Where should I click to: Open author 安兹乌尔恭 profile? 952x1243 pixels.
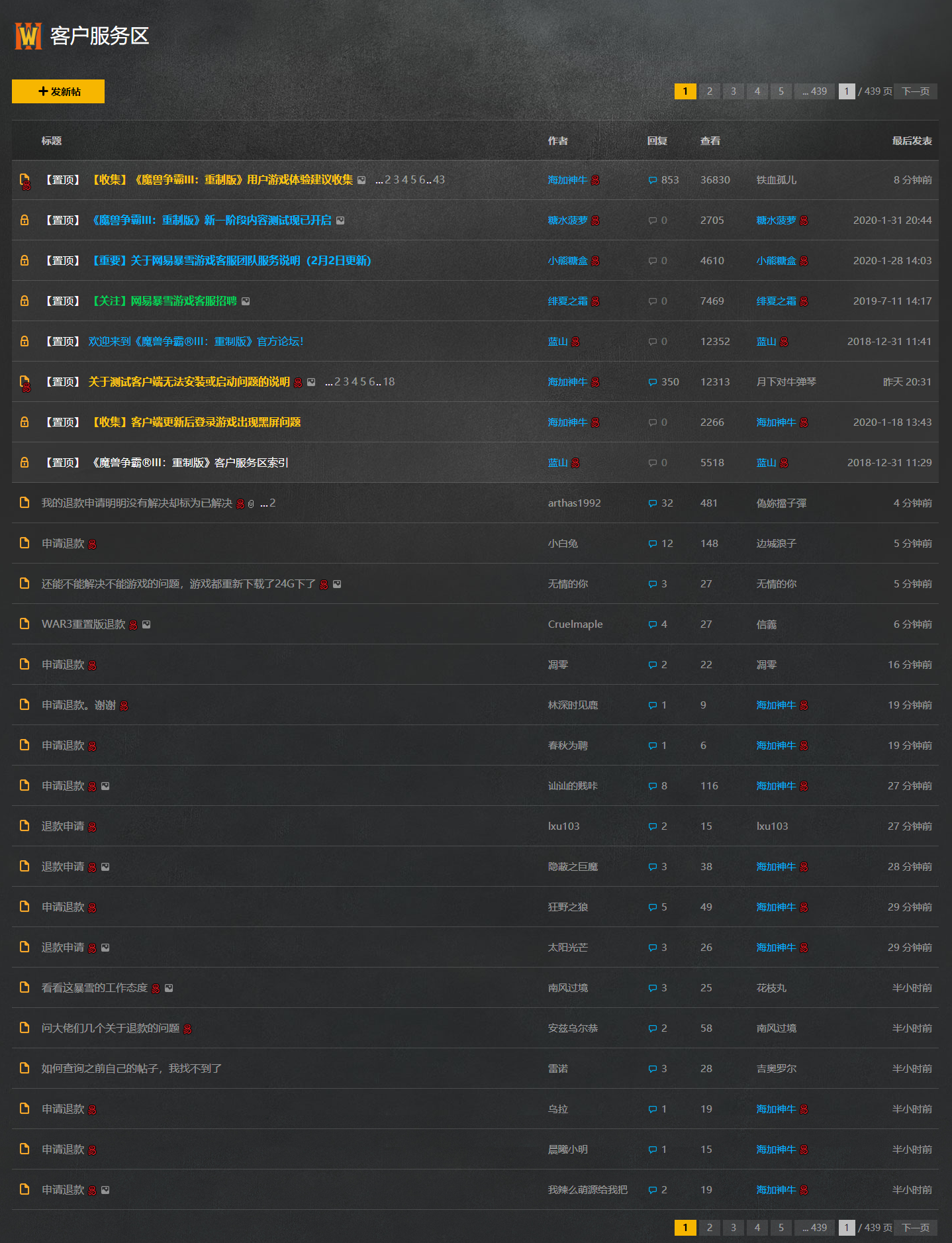click(x=573, y=1028)
